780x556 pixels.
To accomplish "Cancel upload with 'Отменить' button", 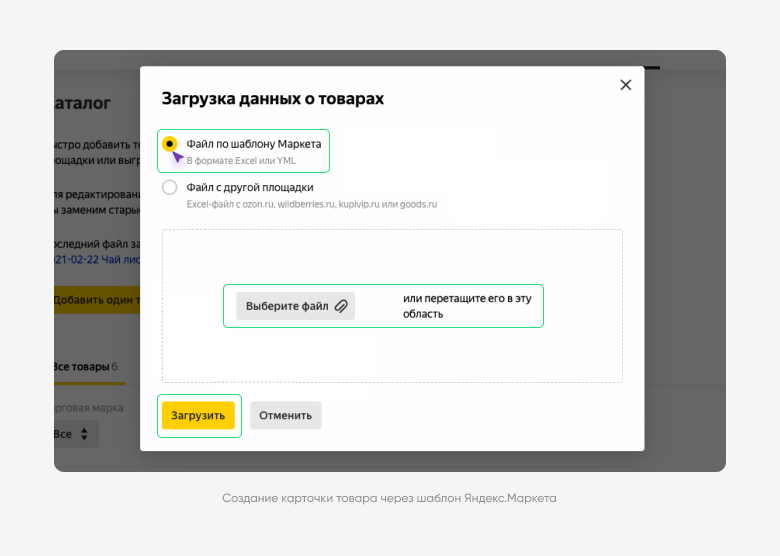I will [x=286, y=415].
